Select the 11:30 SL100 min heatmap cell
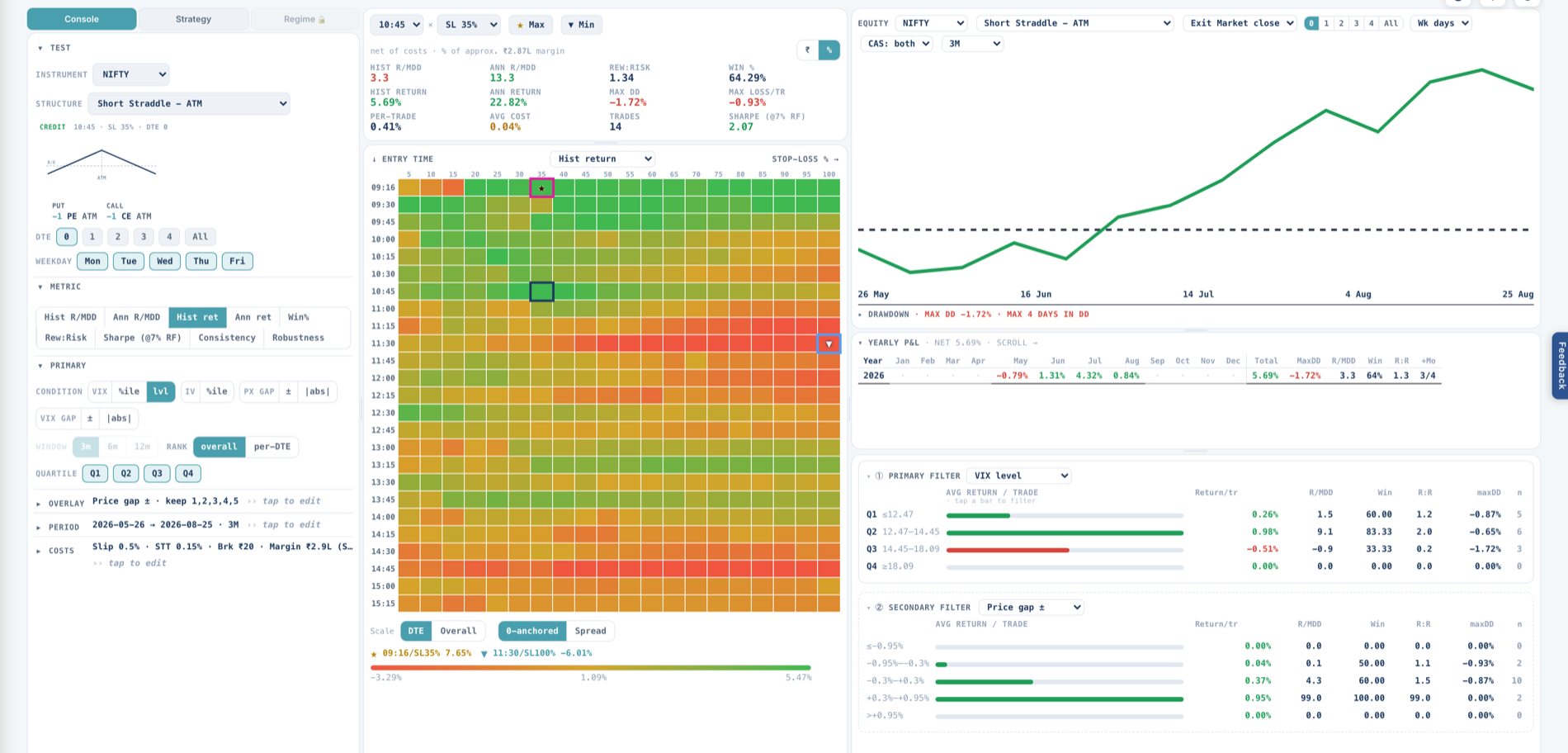The height and width of the screenshot is (753, 1568). 829,343
